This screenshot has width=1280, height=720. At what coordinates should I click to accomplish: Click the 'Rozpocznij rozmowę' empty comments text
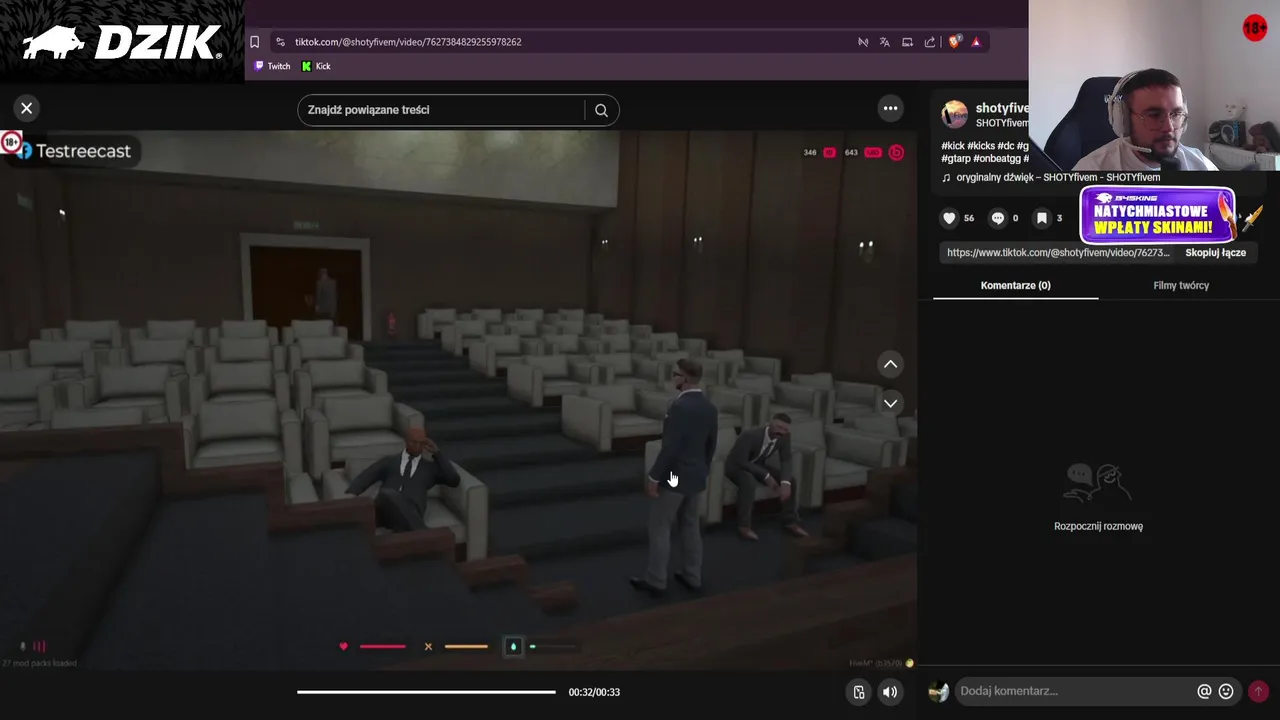(x=1098, y=526)
